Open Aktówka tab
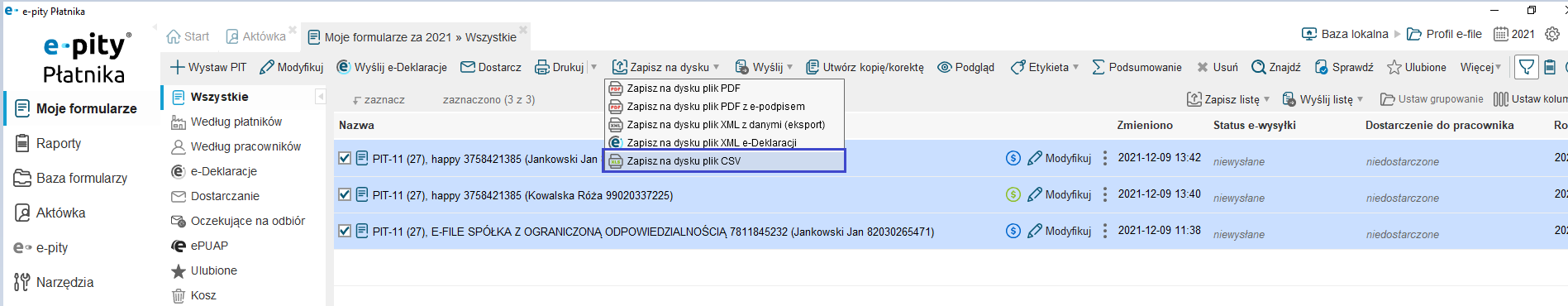The image size is (1568, 306). pyautogui.click(x=255, y=36)
